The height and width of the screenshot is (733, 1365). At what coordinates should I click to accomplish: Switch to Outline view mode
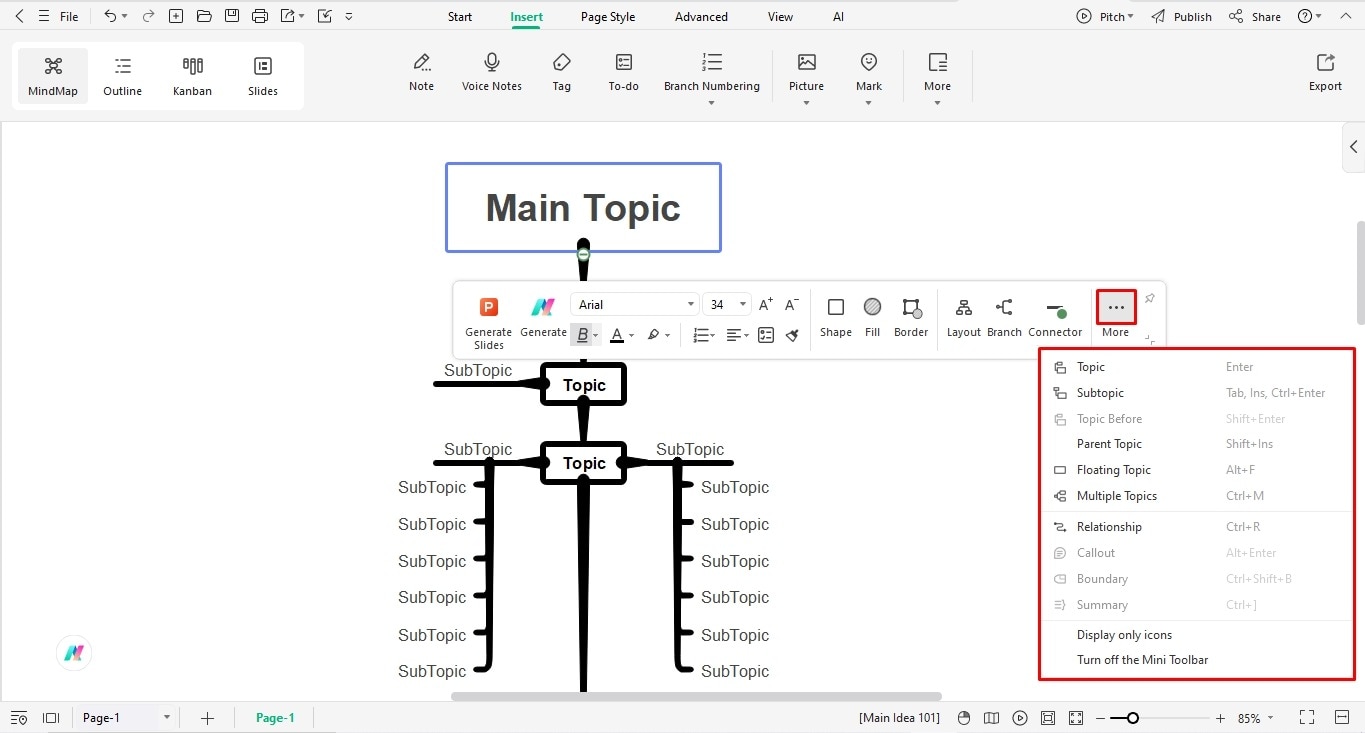(123, 76)
